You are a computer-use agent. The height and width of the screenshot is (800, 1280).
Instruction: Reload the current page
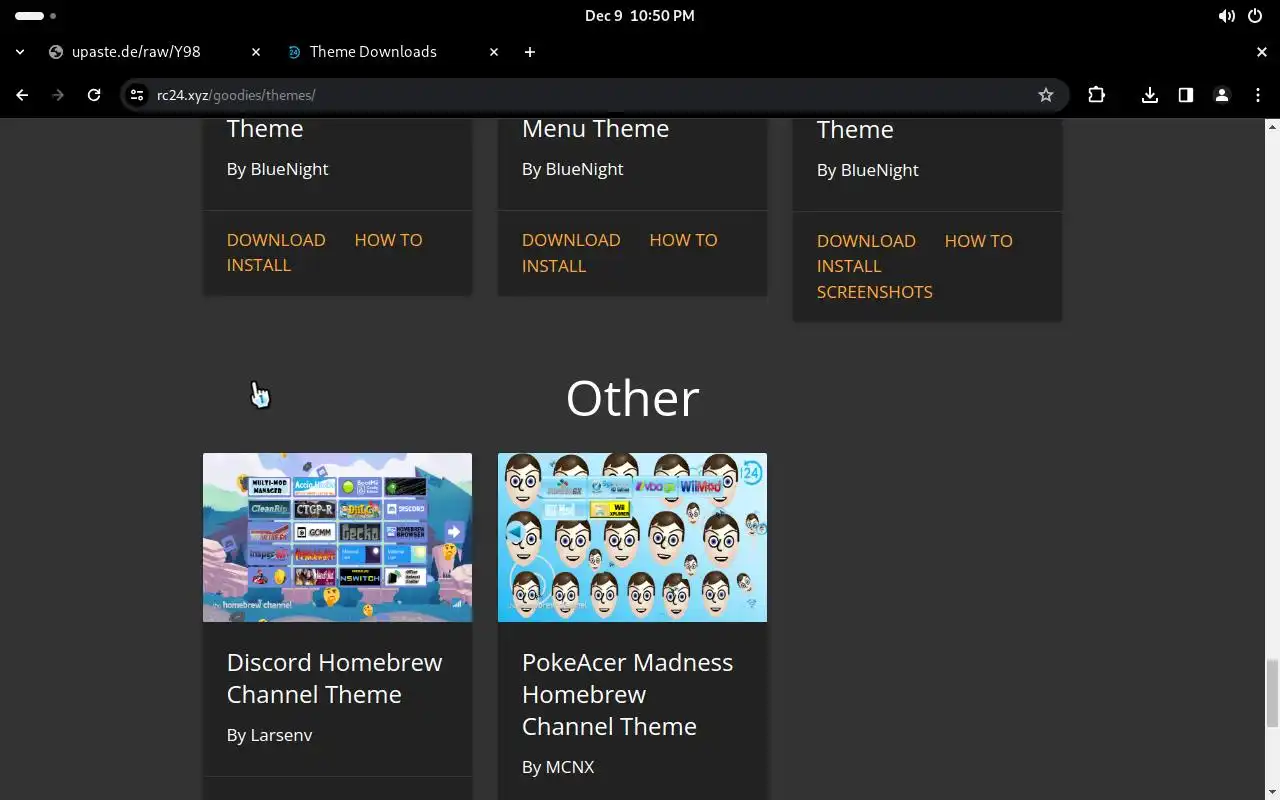[94, 95]
